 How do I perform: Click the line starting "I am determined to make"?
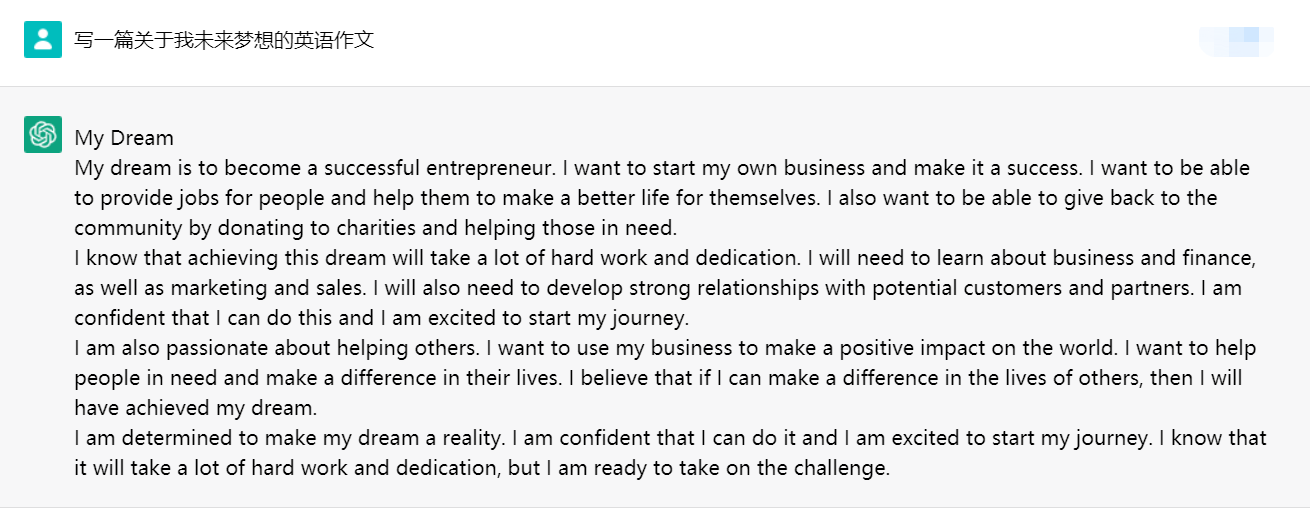[x=670, y=438]
